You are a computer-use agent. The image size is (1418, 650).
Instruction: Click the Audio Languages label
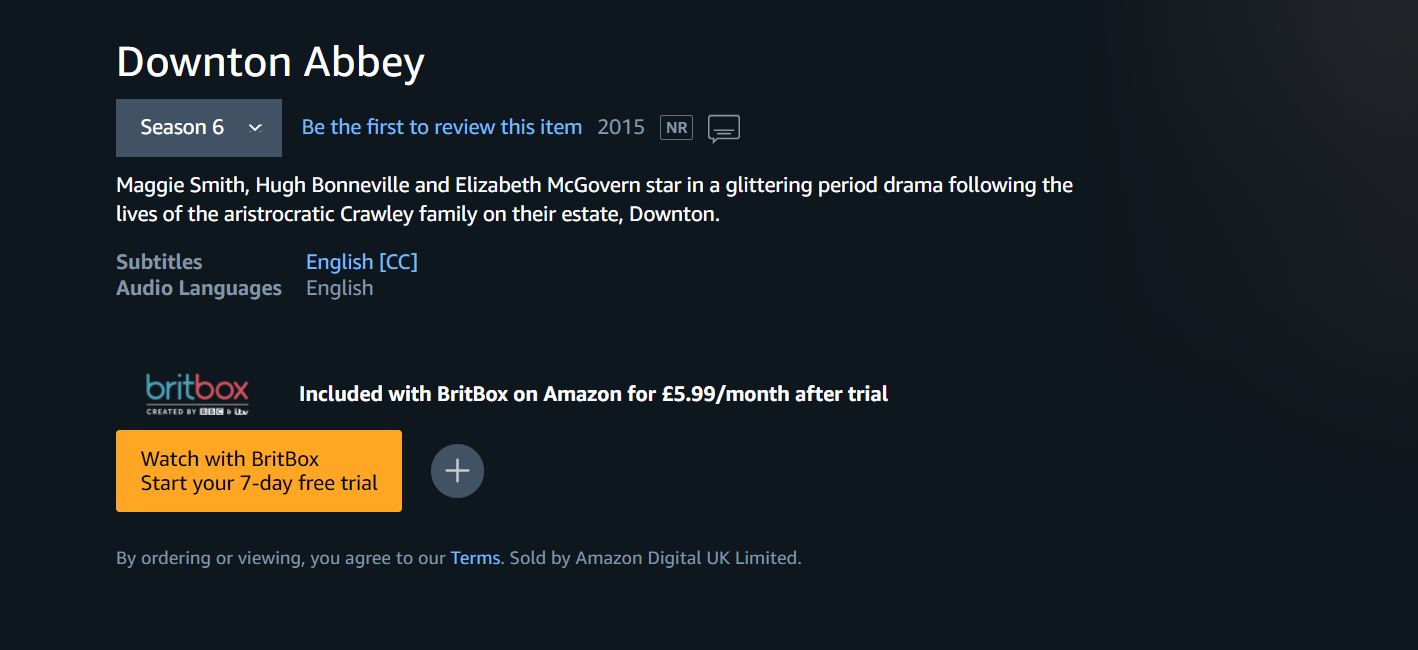(199, 288)
